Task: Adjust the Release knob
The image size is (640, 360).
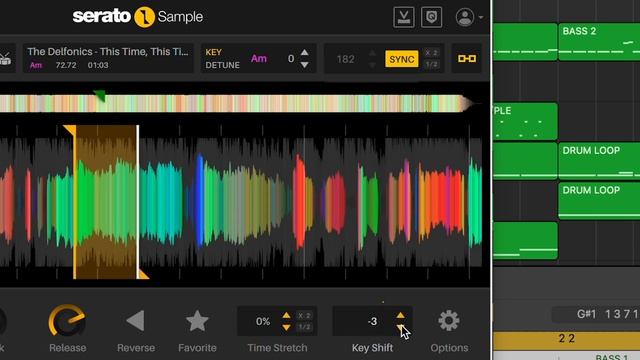Action: tap(67, 320)
